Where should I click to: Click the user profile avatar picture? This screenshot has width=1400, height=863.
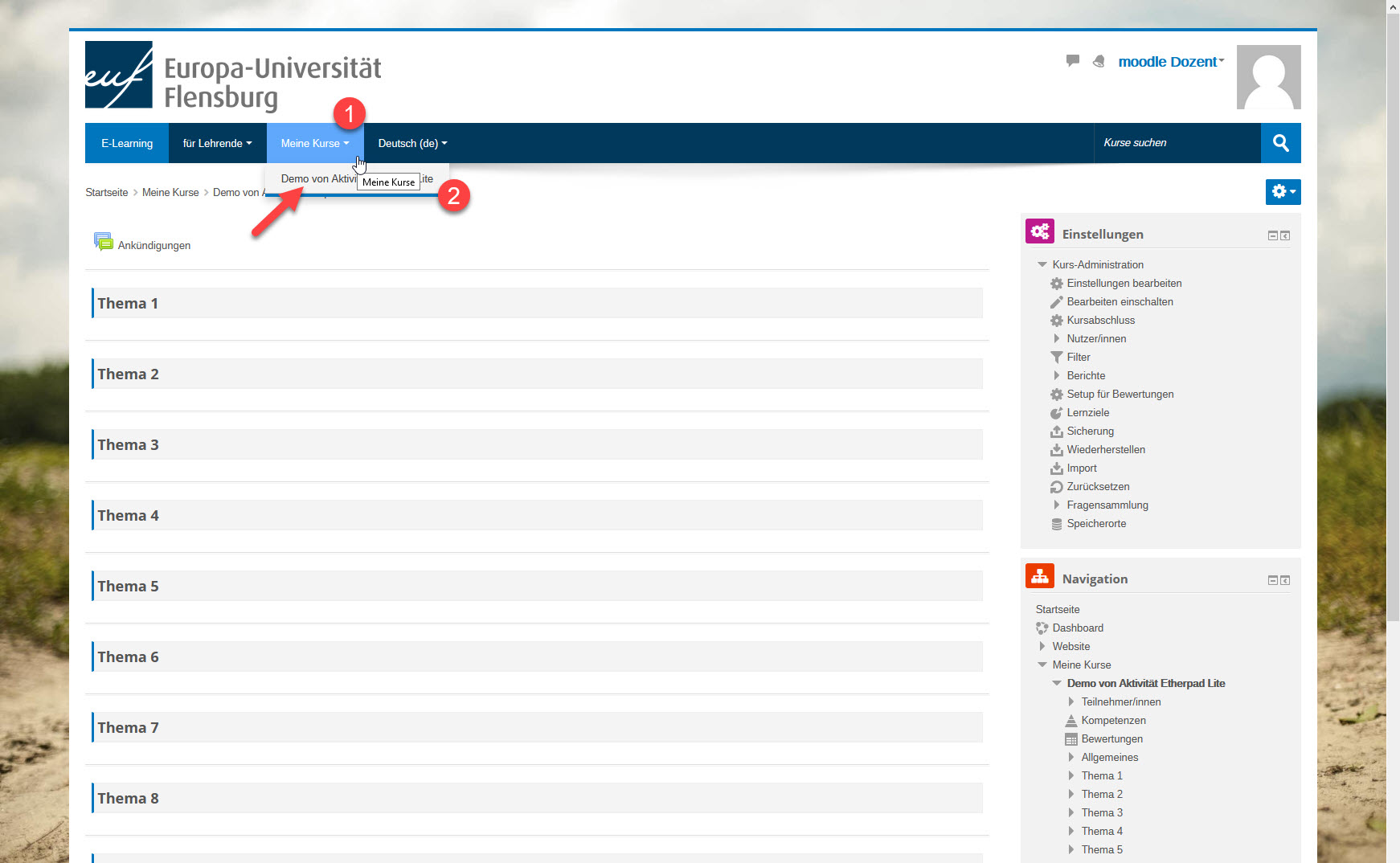(1267, 77)
